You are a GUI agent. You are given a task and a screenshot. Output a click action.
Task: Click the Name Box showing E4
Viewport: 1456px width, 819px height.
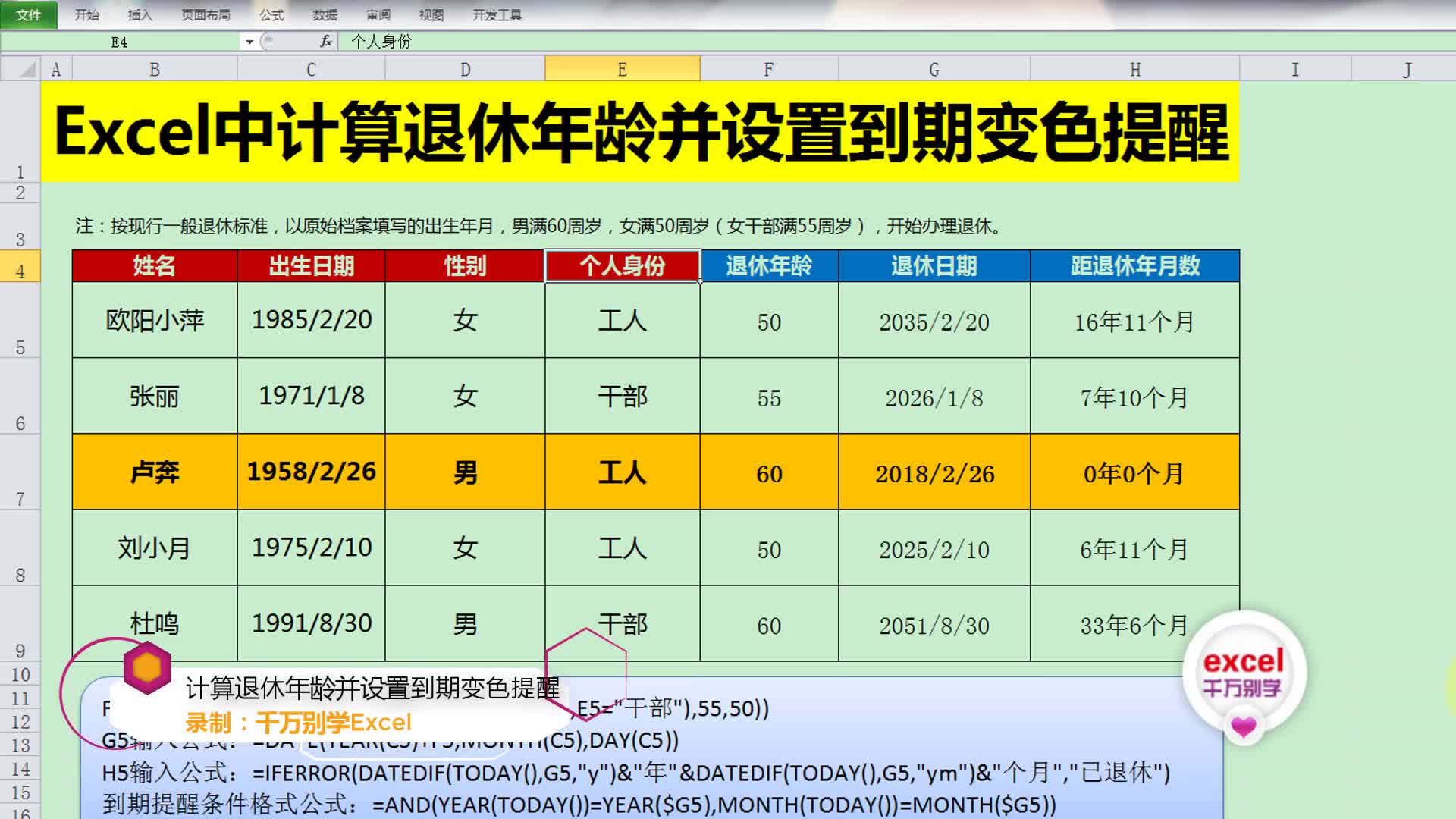tap(120, 42)
